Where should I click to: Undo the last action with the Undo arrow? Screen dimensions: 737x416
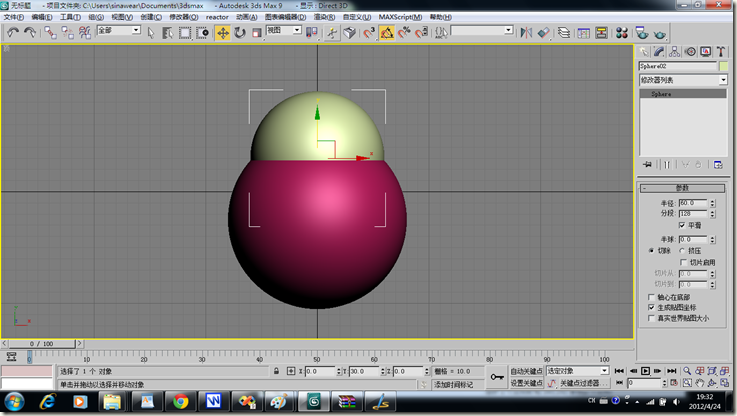click(13, 32)
